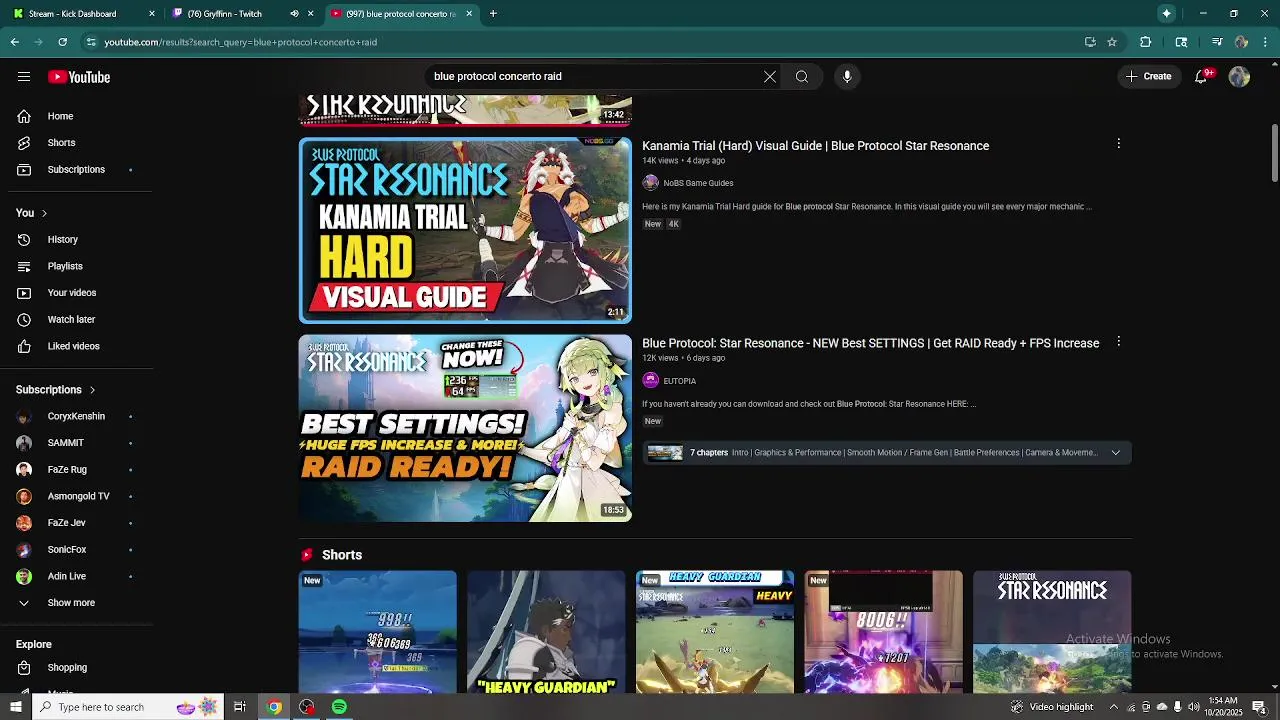
Task: Open Windows notification center icon
Action: pos(1260,707)
